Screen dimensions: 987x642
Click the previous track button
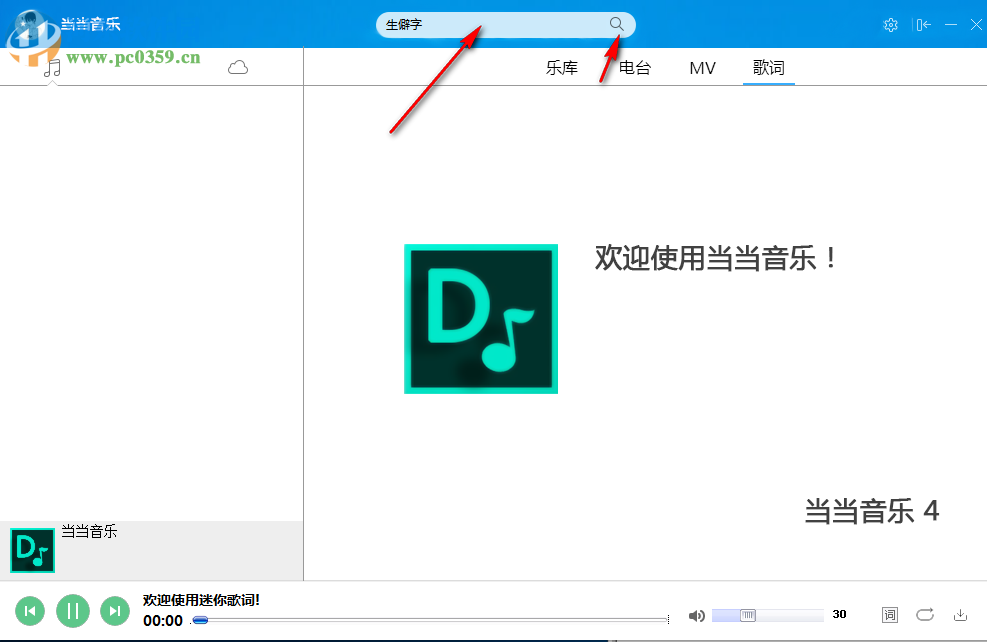point(30,611)
